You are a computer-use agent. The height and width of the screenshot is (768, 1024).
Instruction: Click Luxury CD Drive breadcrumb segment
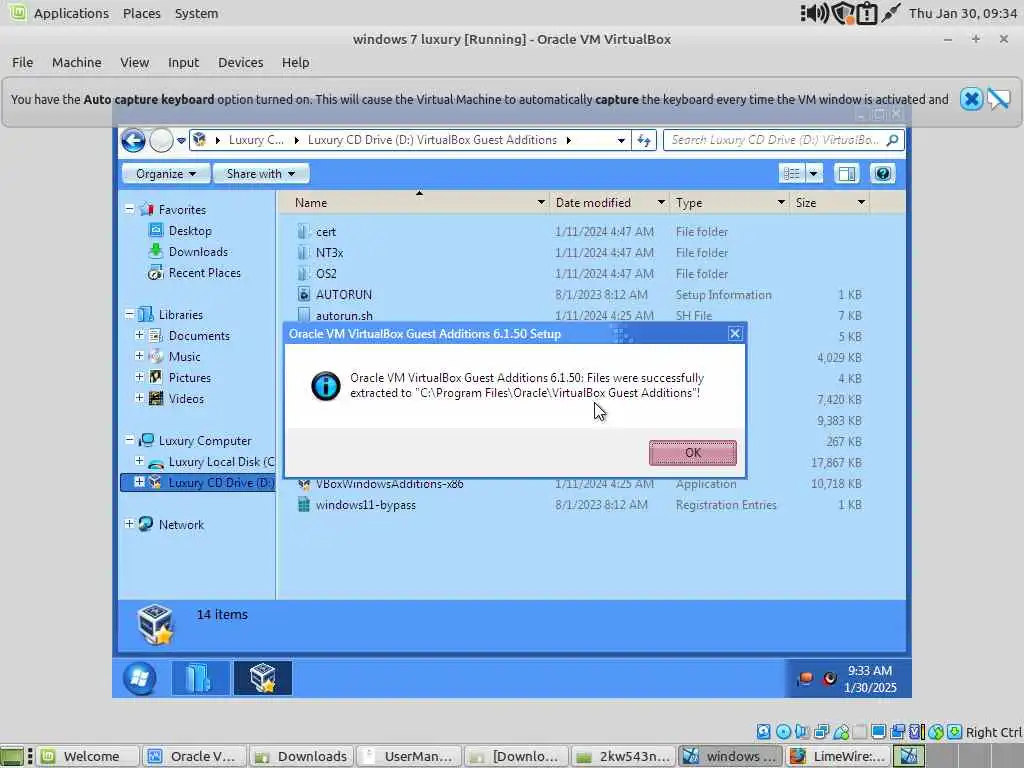(432, 140)
